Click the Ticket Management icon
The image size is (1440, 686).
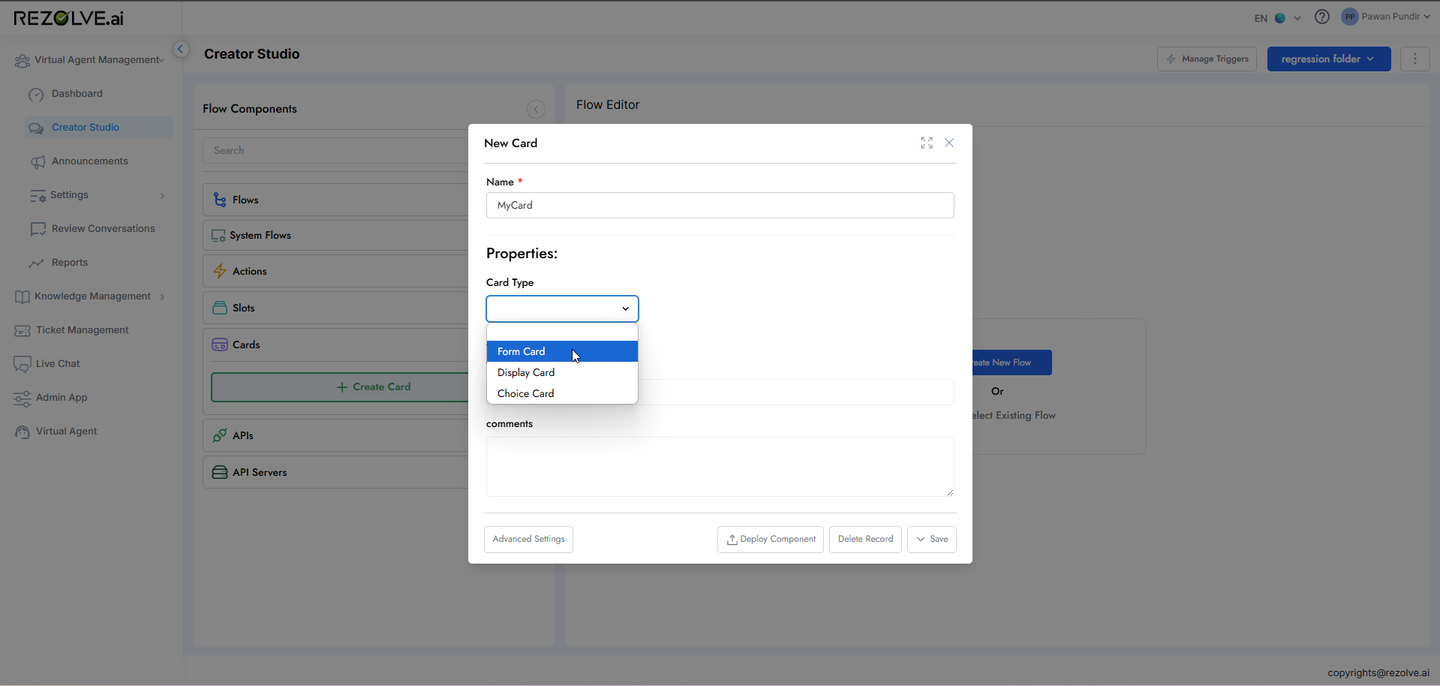coord(22,331)
